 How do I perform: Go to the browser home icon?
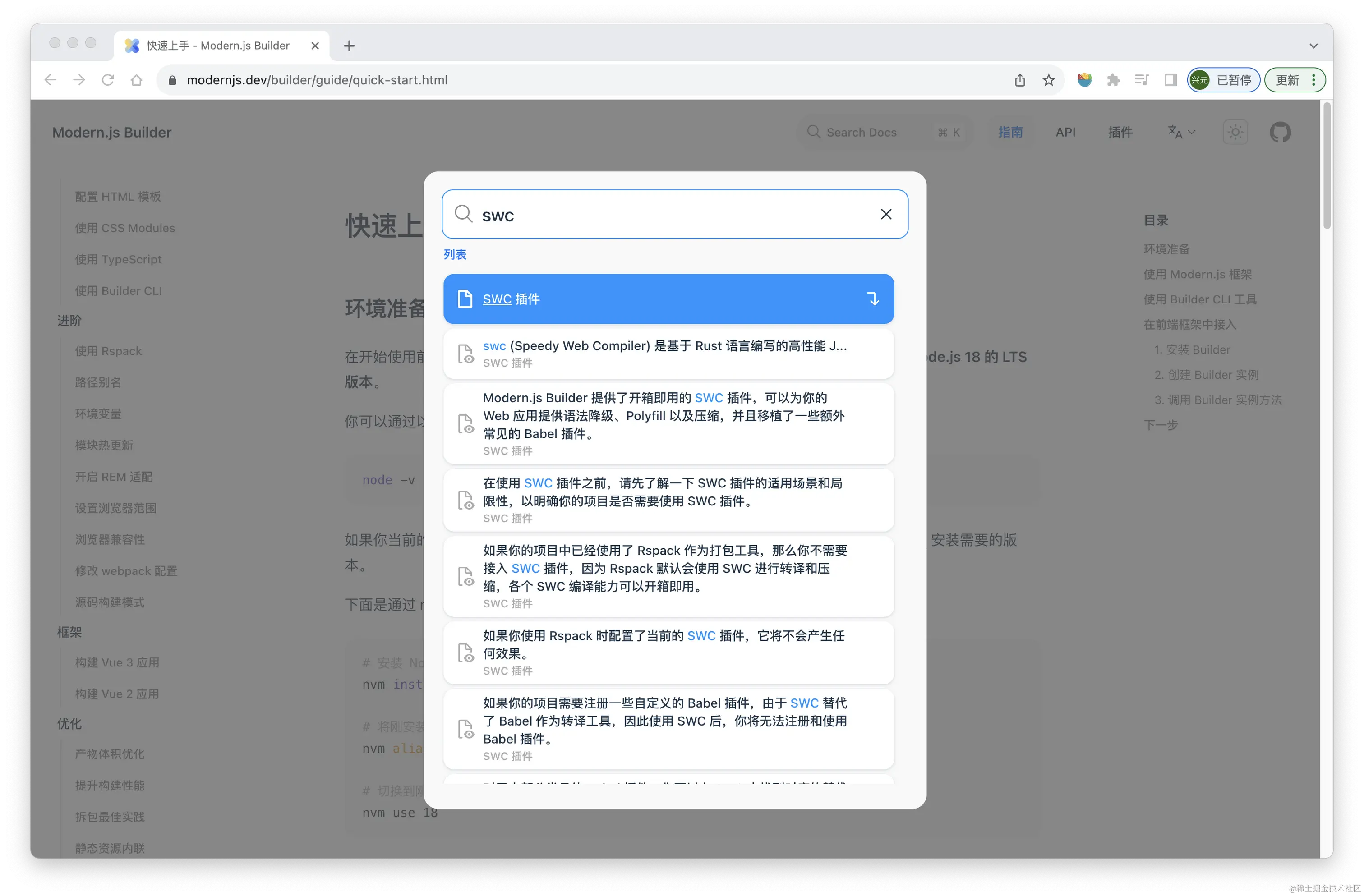coord(136,80)
